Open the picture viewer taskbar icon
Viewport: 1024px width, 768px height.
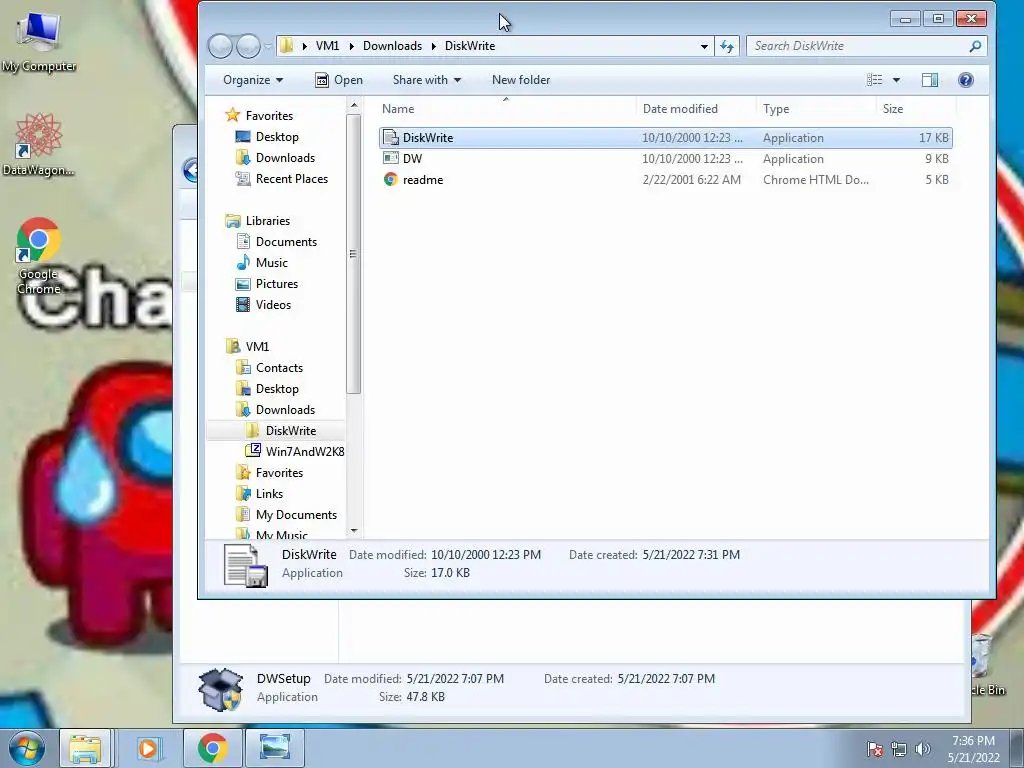pos(274,748)
